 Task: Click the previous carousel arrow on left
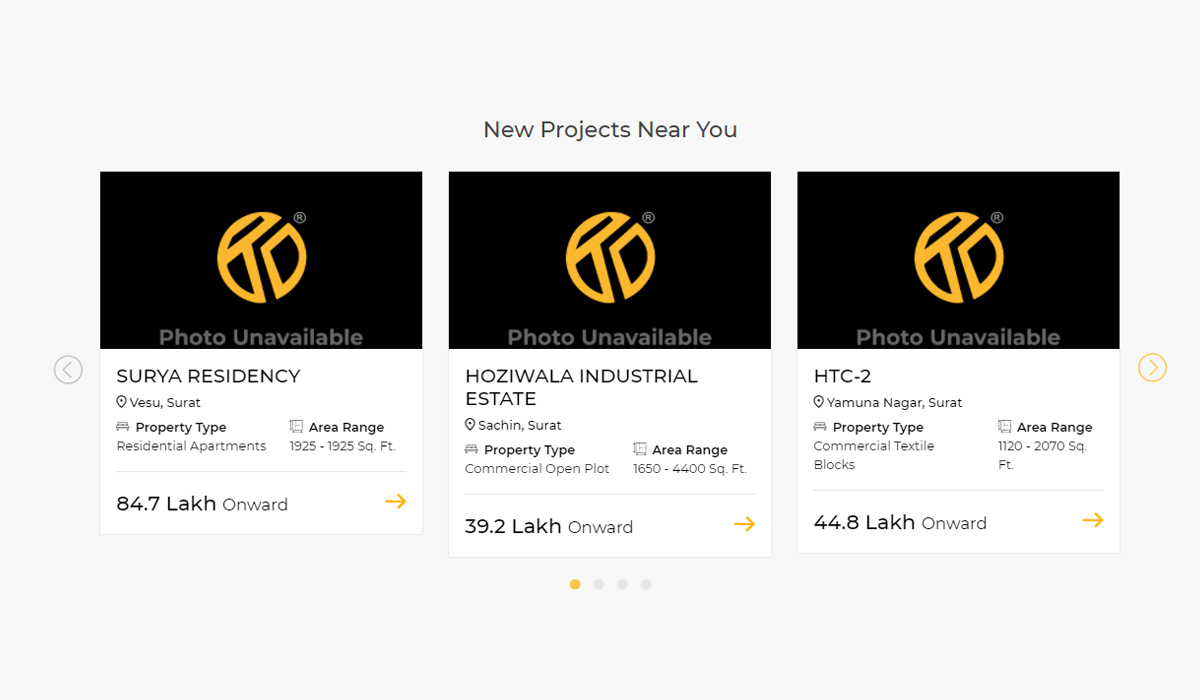pyautogui.click(x=68, y=369)
